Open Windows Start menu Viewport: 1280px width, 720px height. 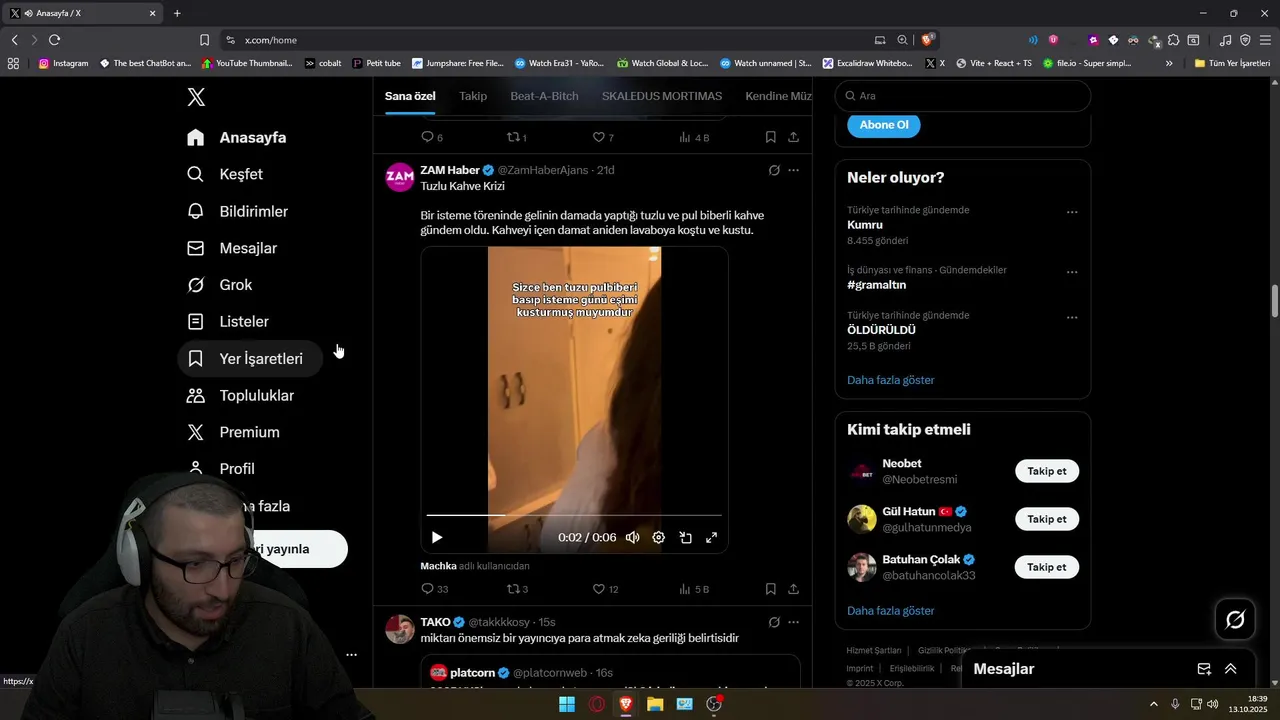[567, 704]
